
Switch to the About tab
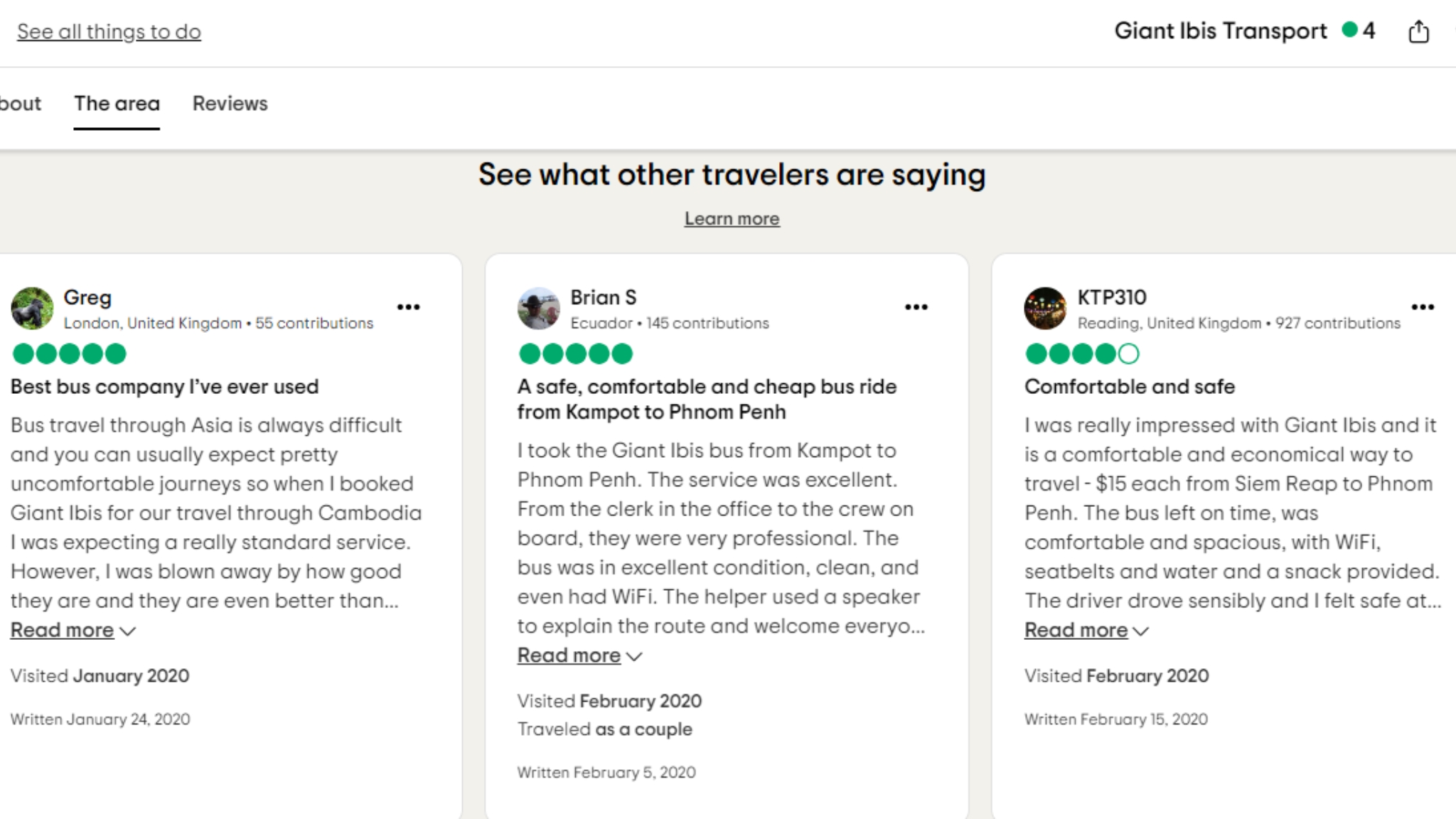pyautogui.click(x=20, y=103)
